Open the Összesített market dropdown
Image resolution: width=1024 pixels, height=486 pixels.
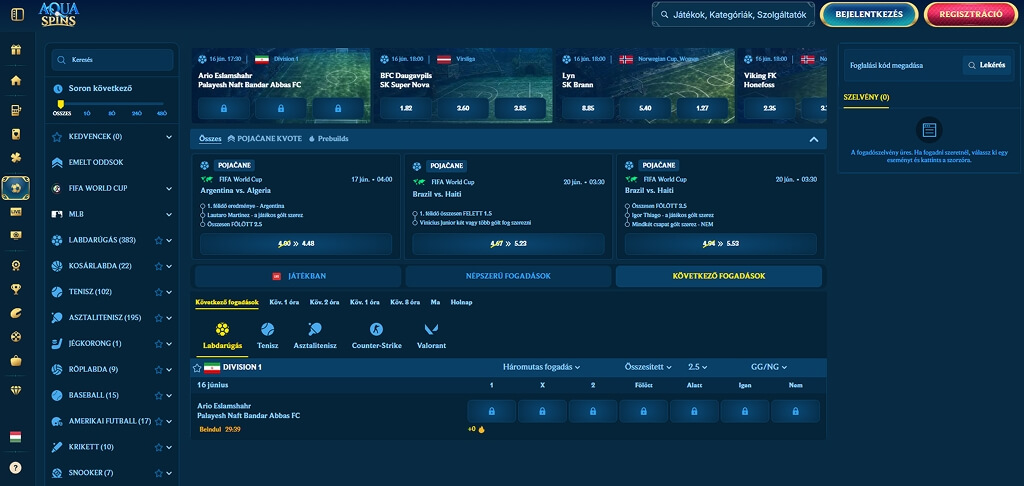pyautogui.click(x=648, y=367)
